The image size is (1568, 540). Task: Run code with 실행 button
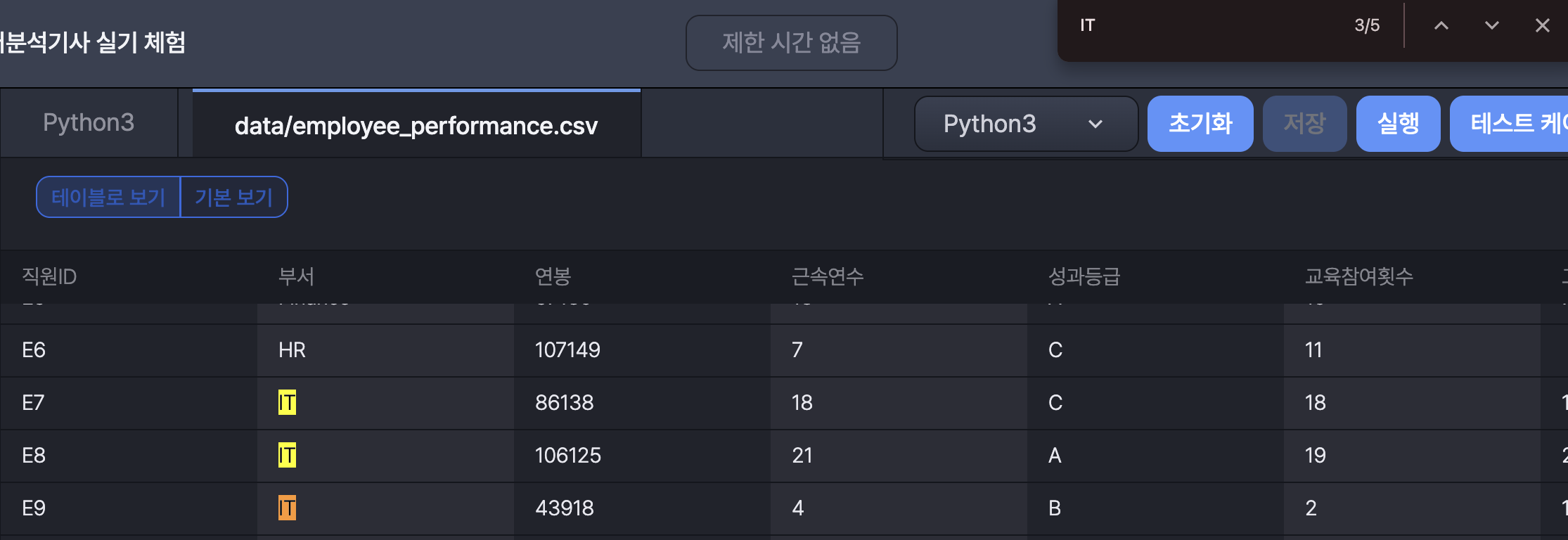[x=1398, y=124]
